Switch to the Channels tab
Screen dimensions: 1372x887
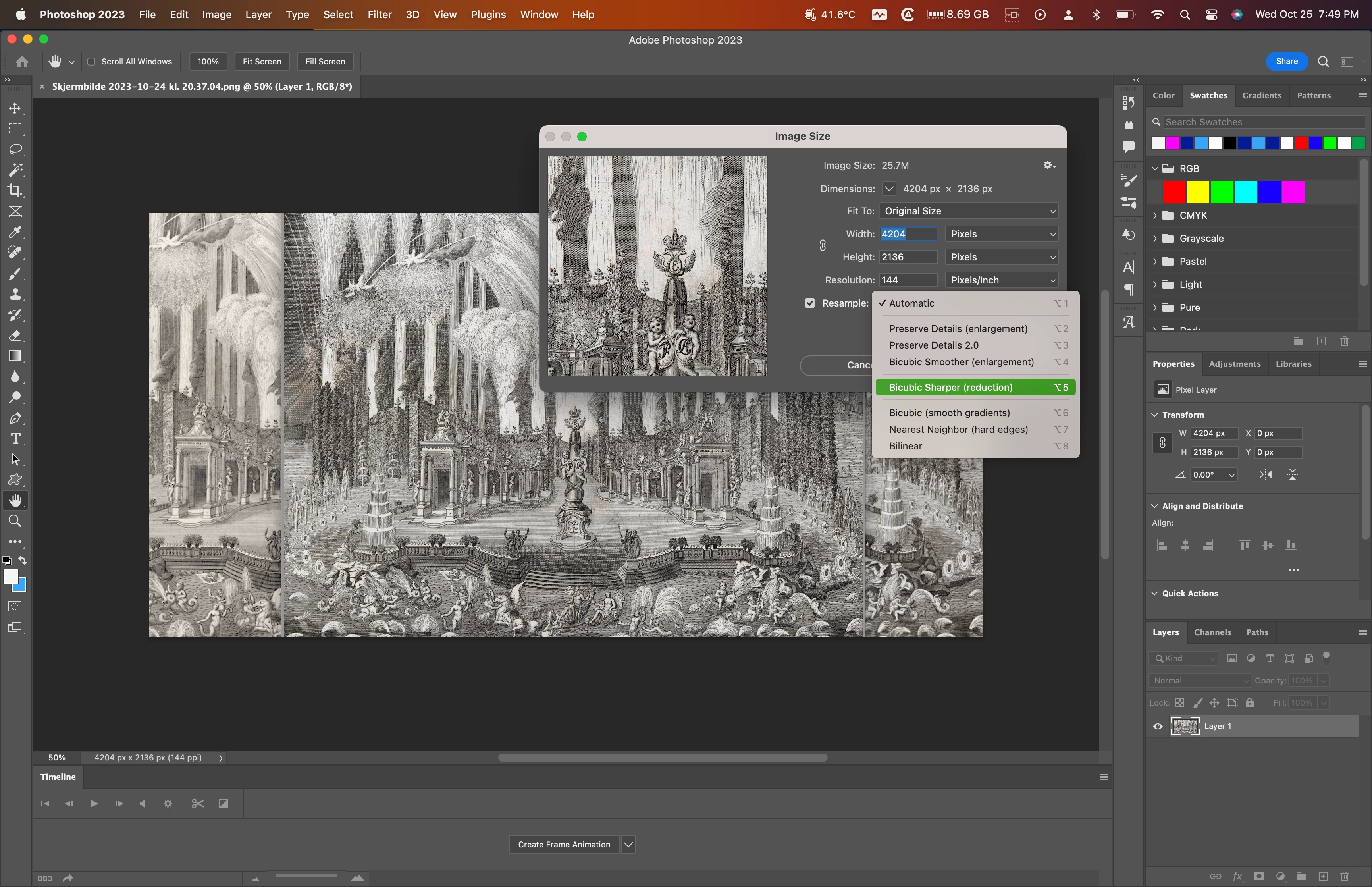[x=1212, y=632]
